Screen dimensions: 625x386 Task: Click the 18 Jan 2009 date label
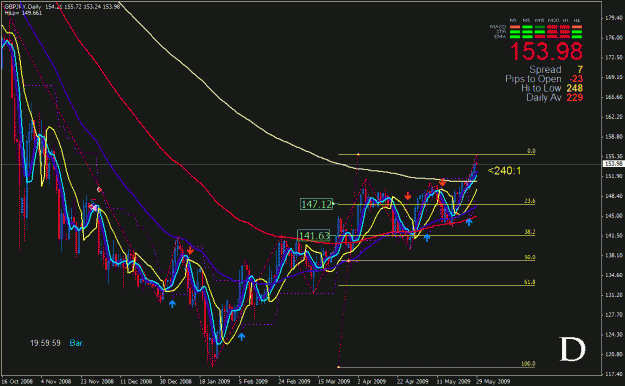coord(215,381)
